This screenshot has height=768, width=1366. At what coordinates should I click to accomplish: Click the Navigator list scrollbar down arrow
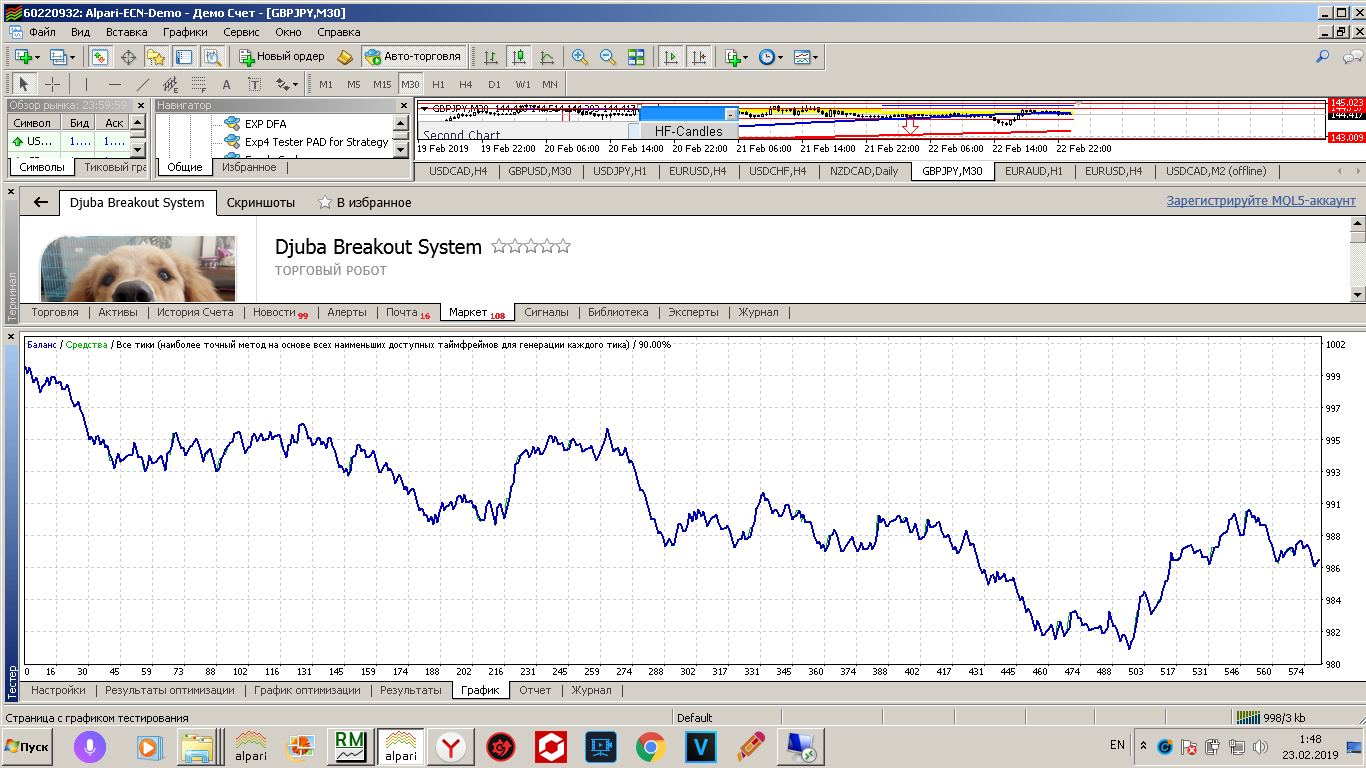pyautogui.click(x=402, y=149)
